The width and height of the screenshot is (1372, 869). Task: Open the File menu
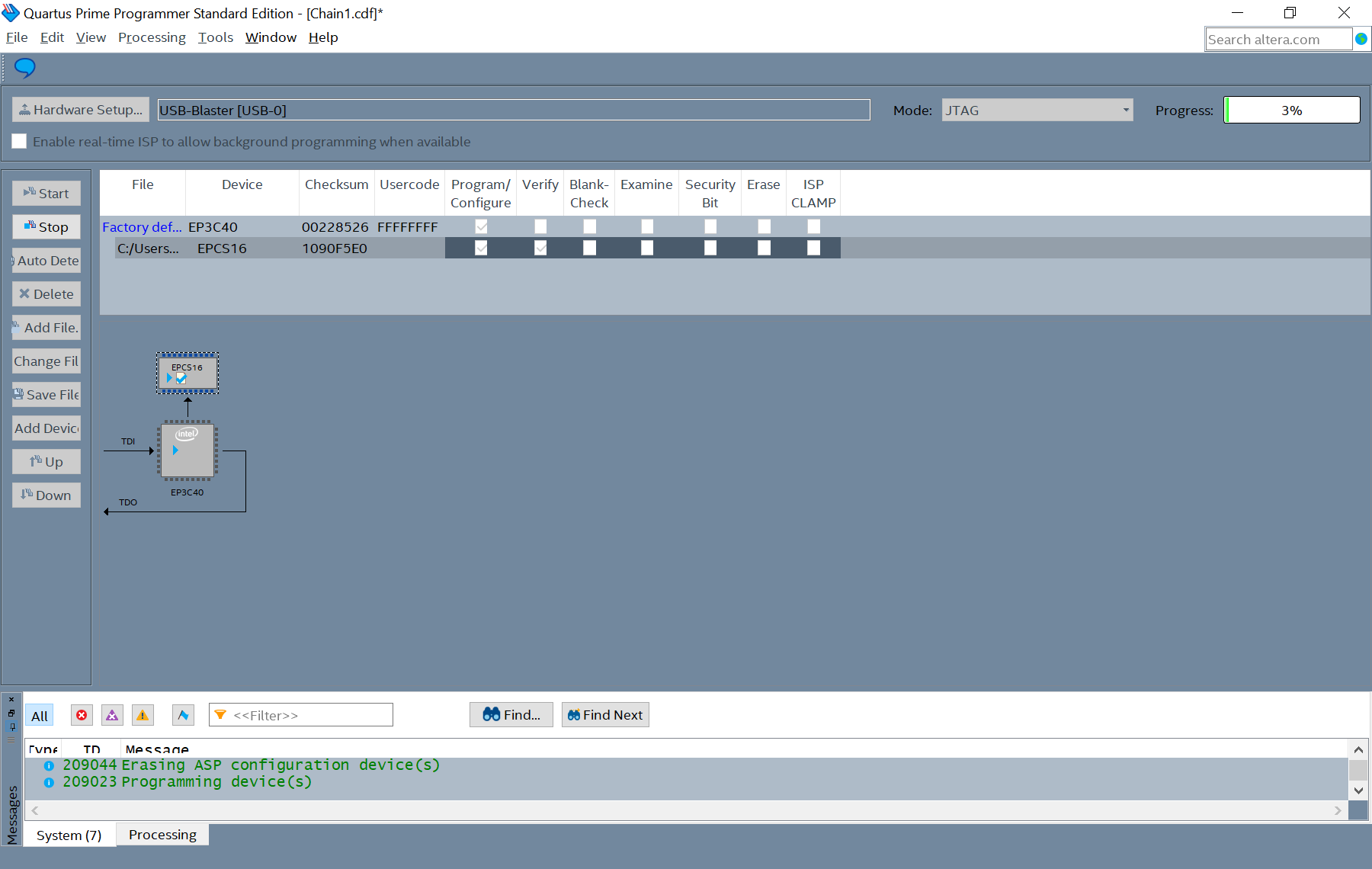click(17, 37)
